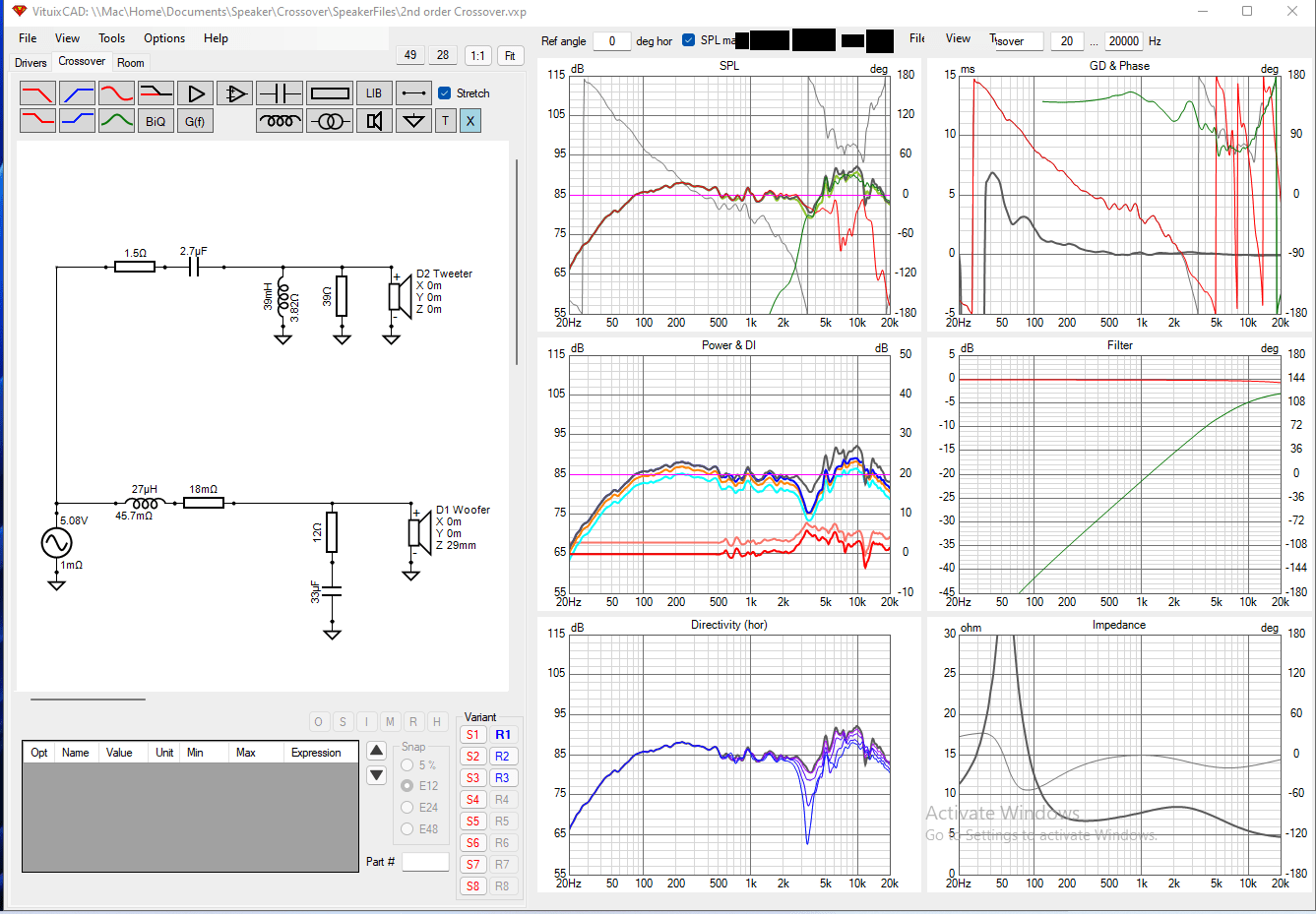Open the Options menu
This screenshot has width=1316, height=914.
click(164, 38)
